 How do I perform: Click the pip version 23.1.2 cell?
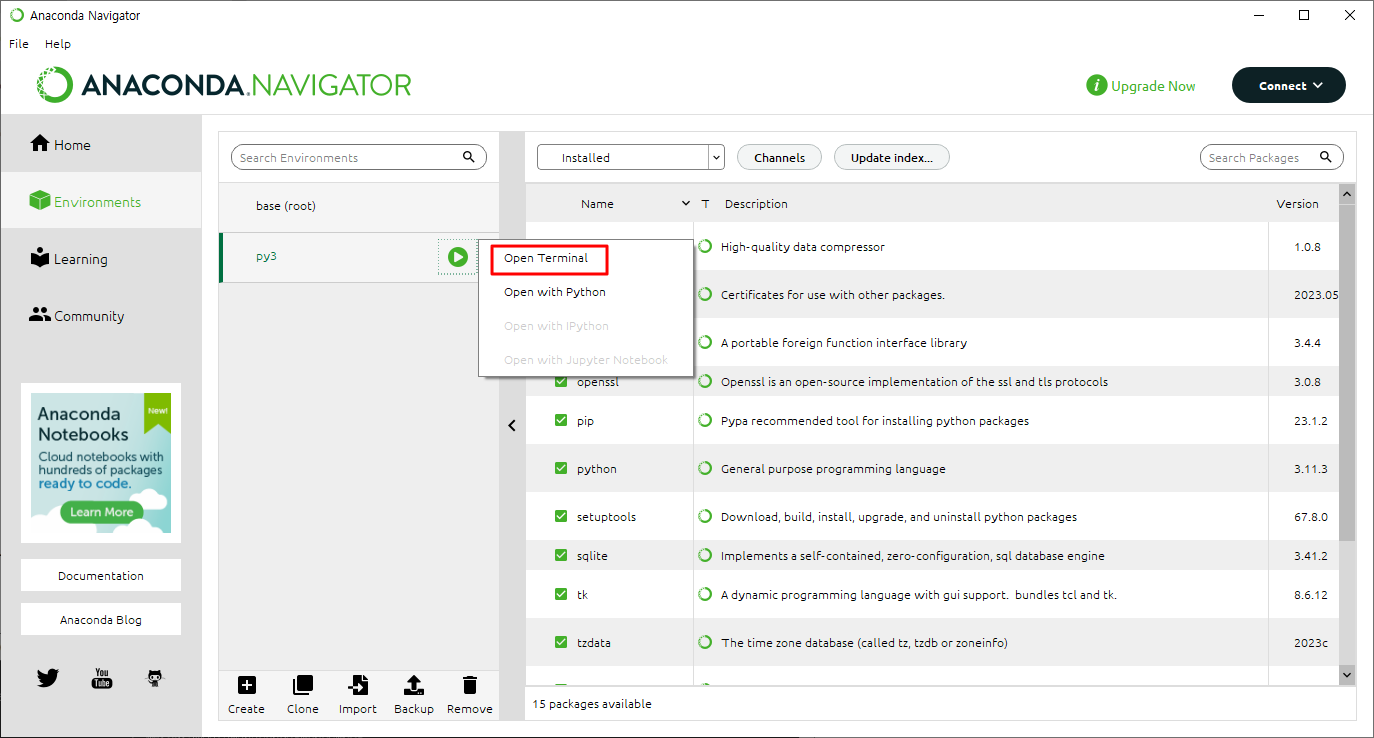[x=1310, y=421]
